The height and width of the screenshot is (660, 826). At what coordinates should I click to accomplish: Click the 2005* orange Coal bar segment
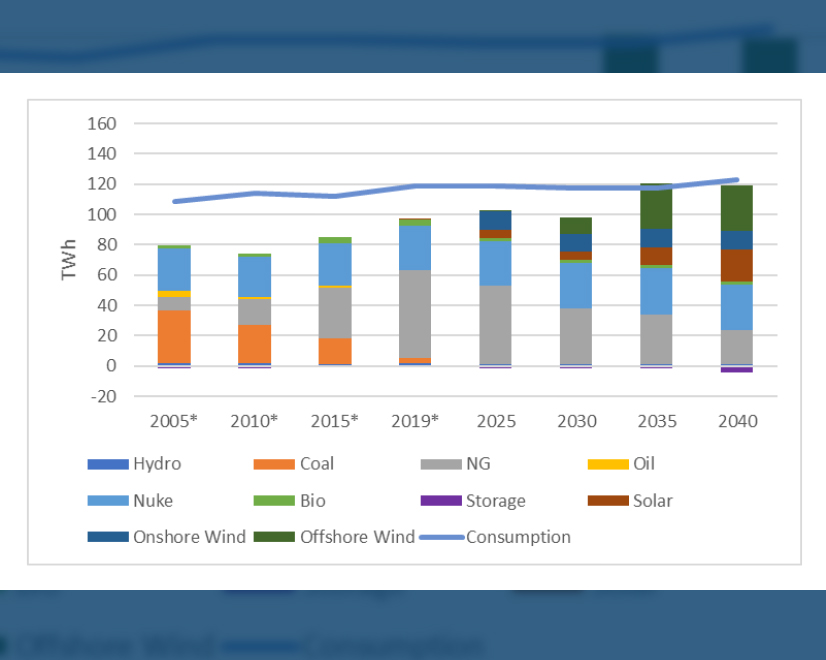[x=174, y=337]
